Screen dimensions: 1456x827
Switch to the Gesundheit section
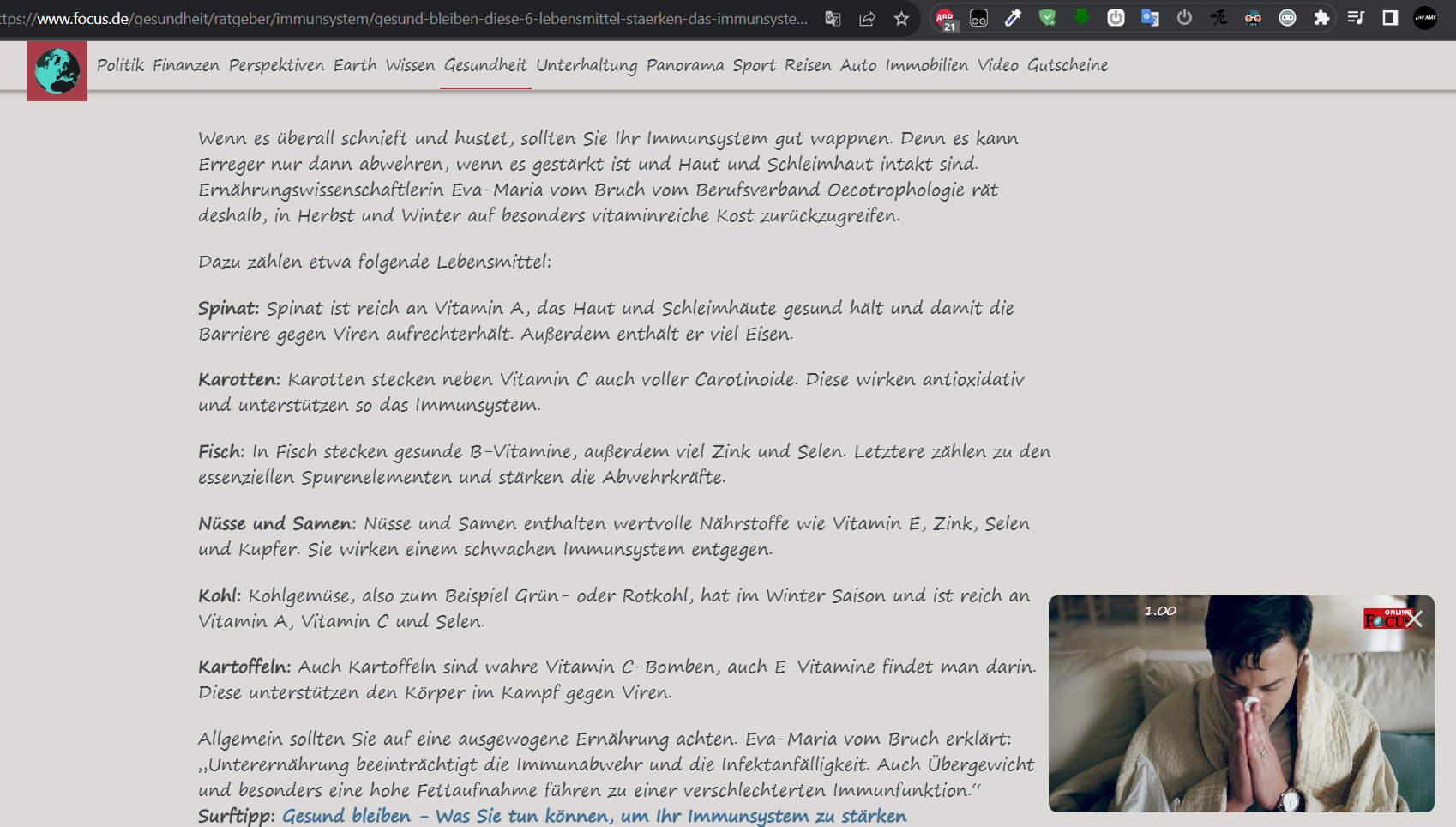tap(484, 65)
